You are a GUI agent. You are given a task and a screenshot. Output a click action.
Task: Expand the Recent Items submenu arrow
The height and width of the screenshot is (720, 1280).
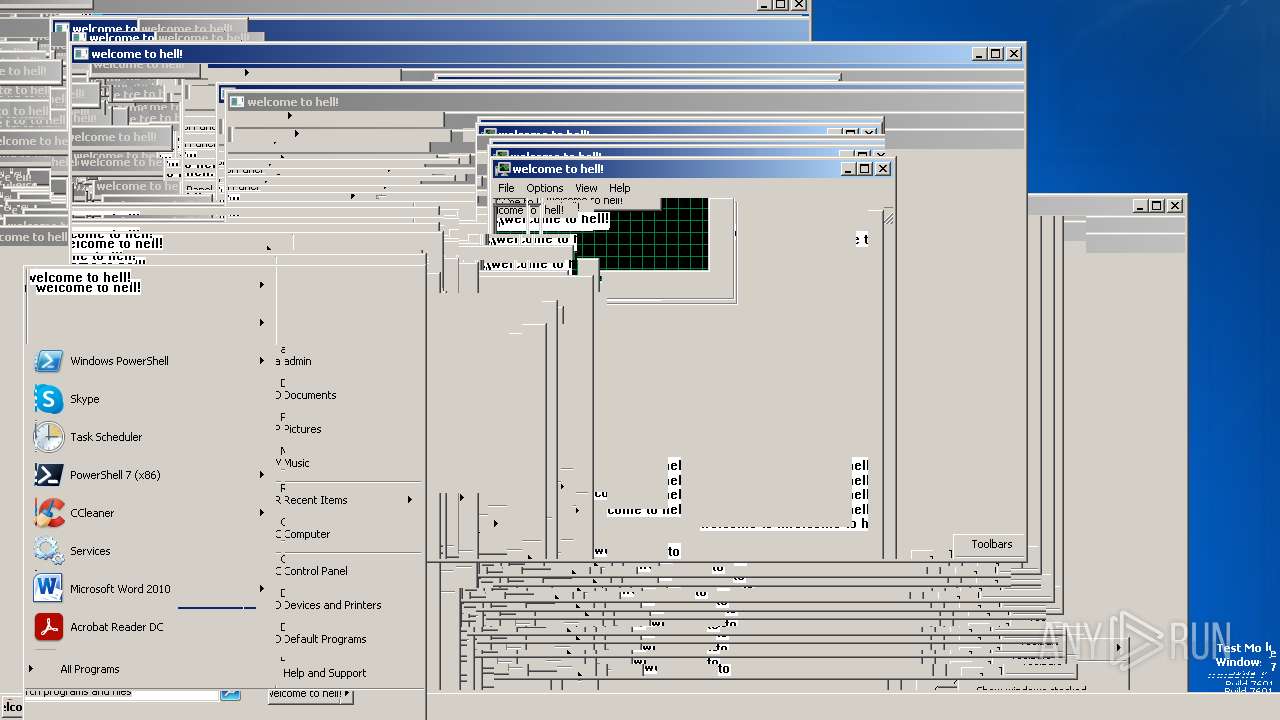tap(410, 500)
